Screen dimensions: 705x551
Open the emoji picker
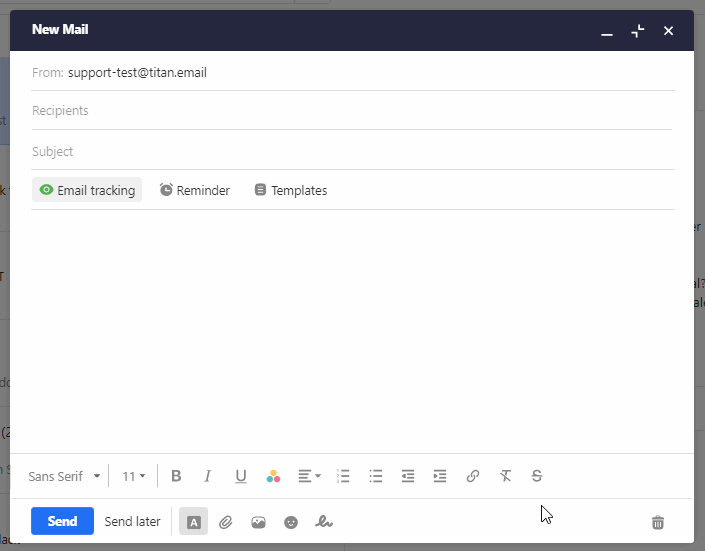291,522
